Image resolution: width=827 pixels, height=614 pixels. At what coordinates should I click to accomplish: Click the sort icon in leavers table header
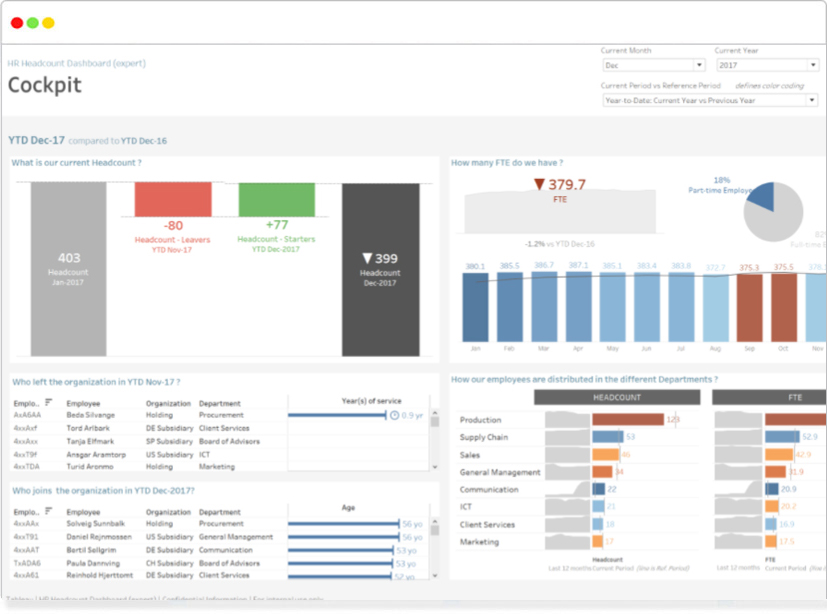coord(49,402)
